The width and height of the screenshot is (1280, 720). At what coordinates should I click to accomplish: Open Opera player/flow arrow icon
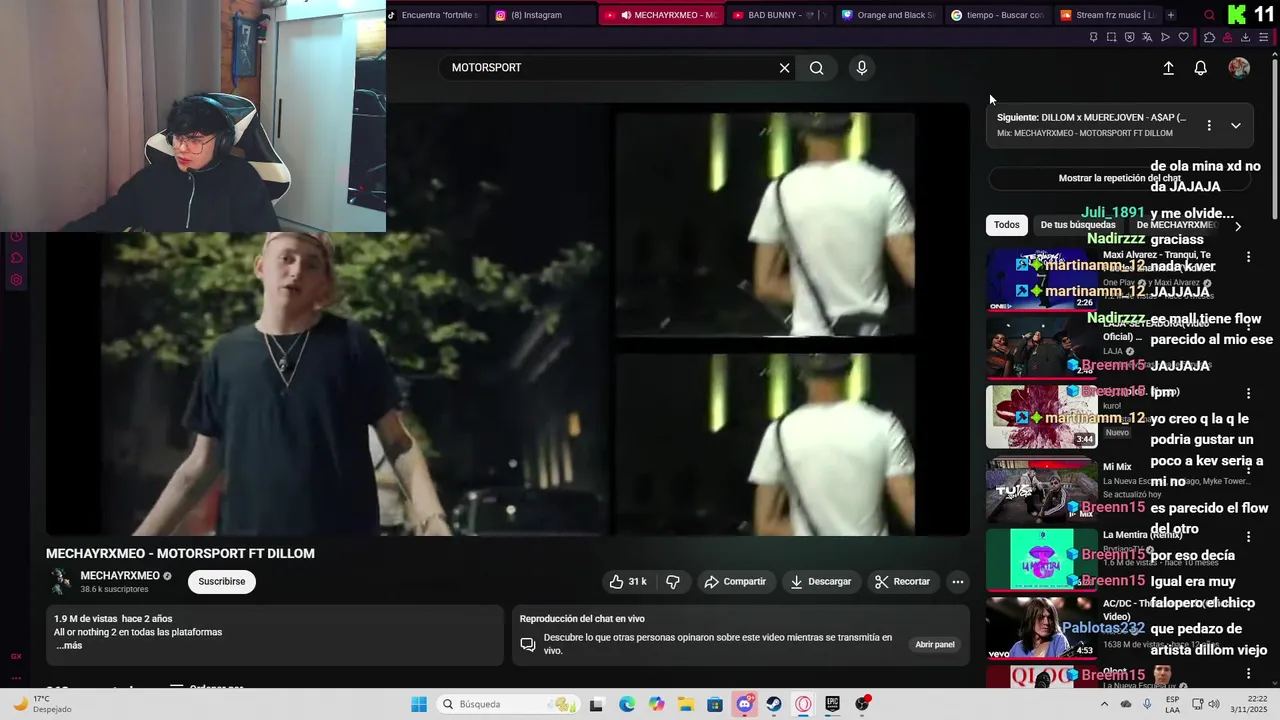pyautogui.click(x=1165, y=37)
